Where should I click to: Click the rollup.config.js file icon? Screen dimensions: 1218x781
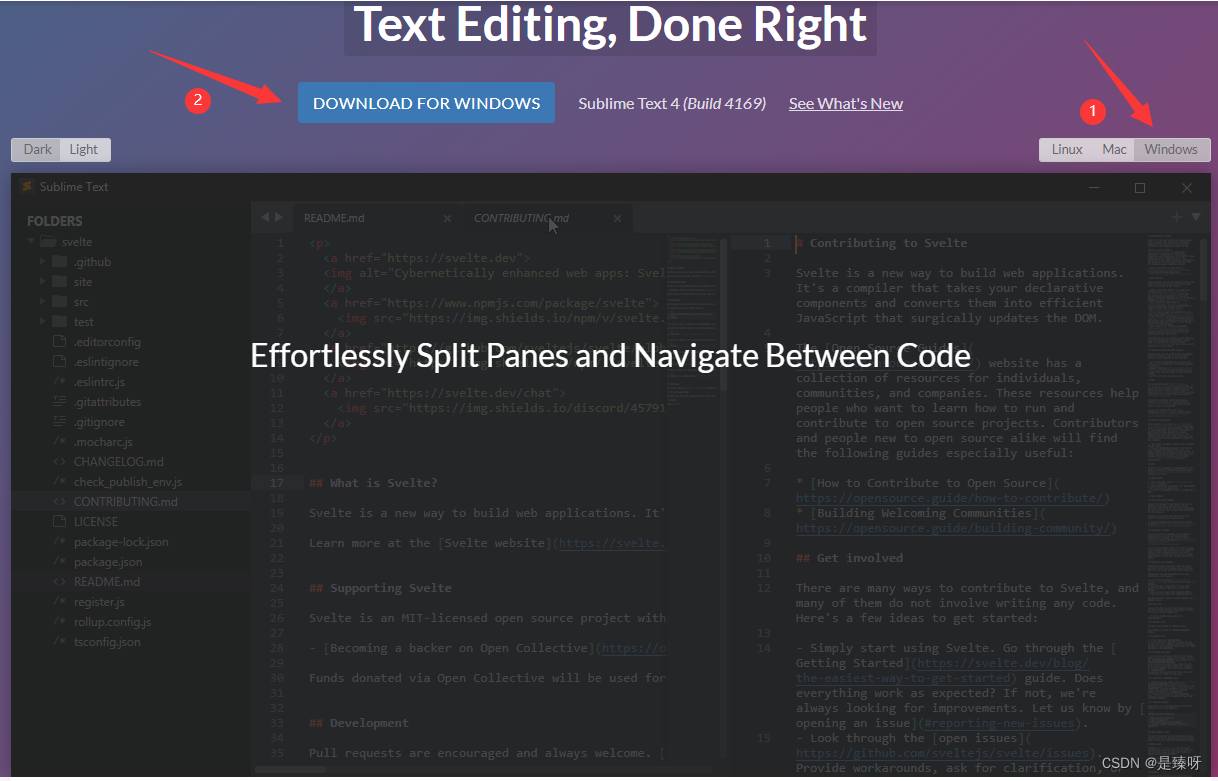point(59,622)
